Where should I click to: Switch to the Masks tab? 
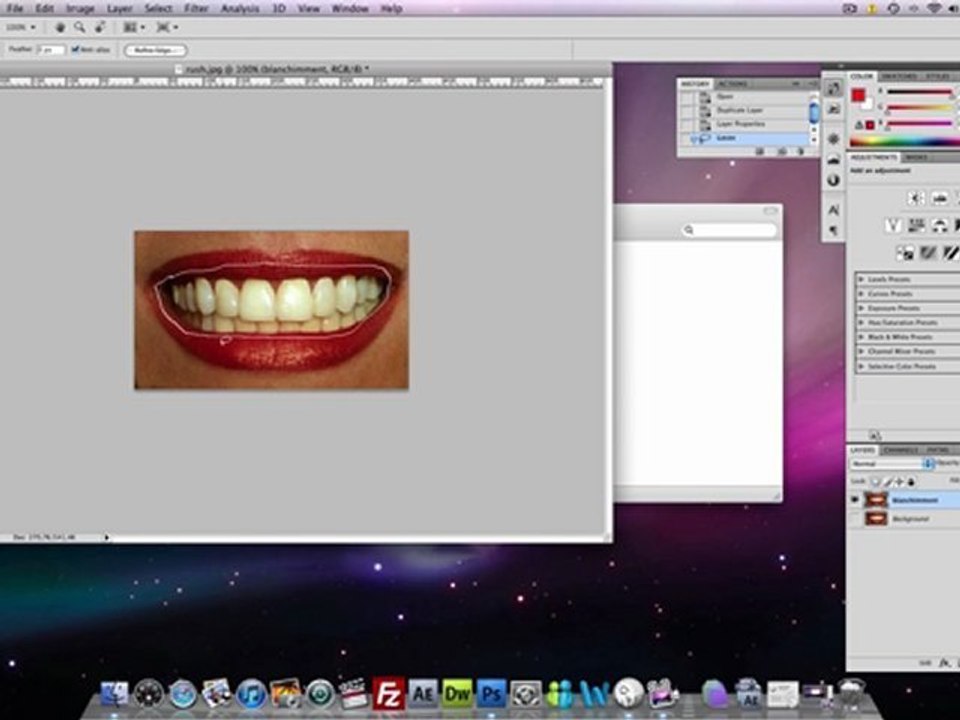[917, 157]
